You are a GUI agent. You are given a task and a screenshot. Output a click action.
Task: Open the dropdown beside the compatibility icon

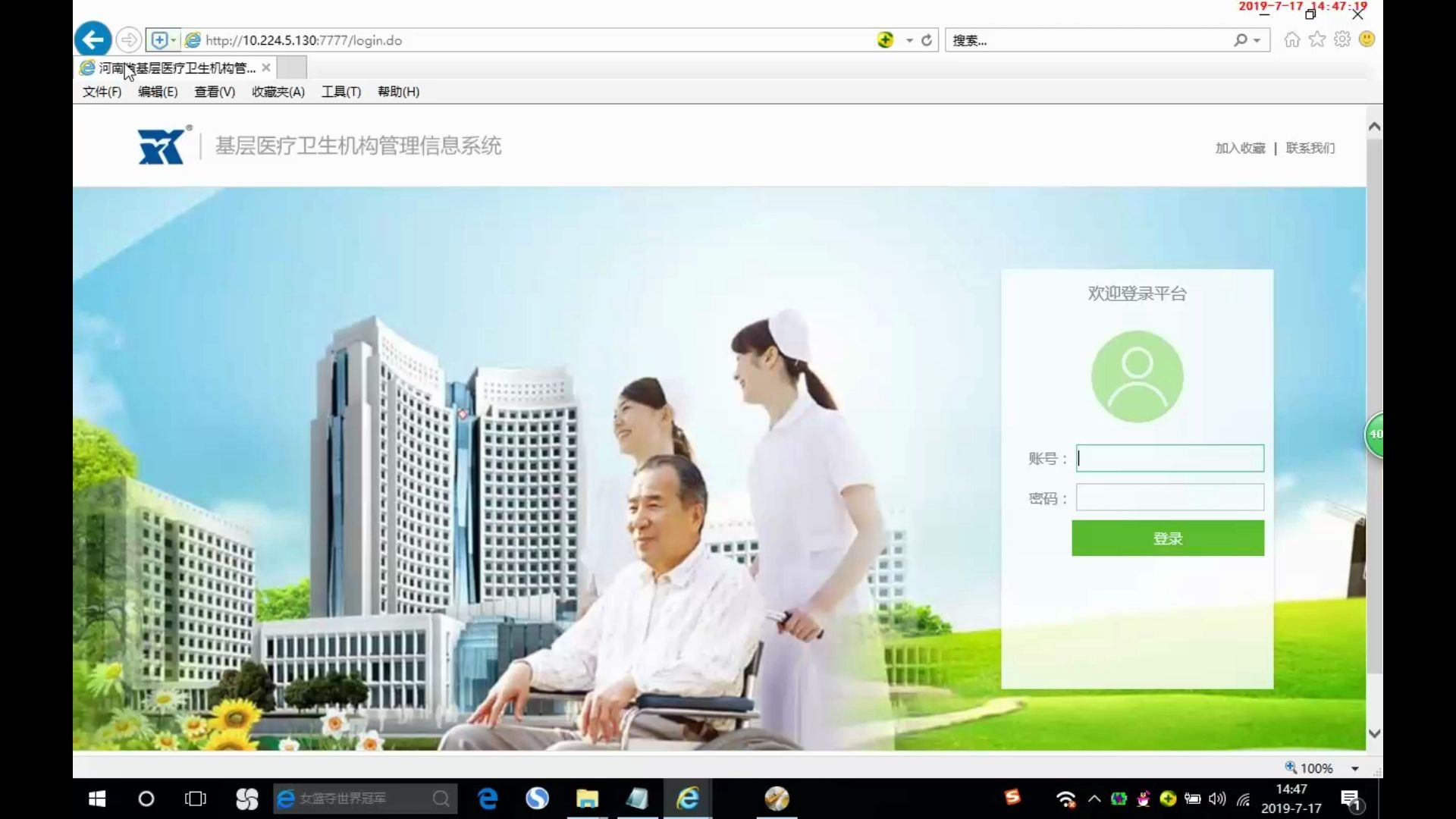(174, 40)
